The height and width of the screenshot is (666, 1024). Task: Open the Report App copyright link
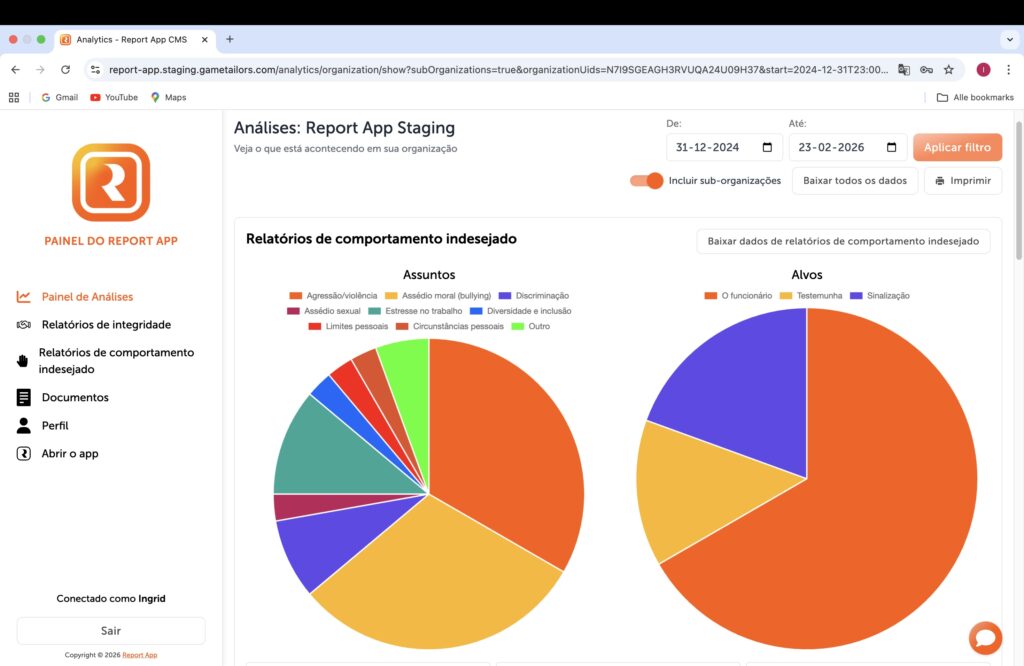pos(140,655)
